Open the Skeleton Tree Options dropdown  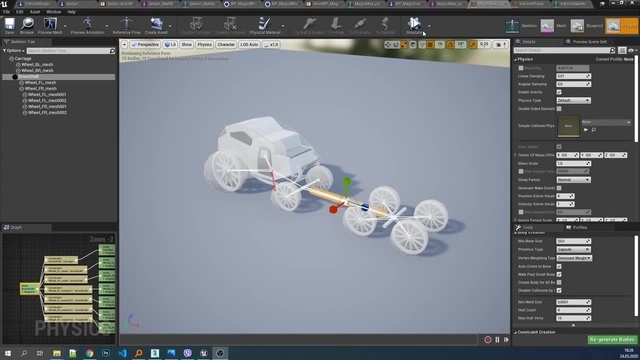14,51
